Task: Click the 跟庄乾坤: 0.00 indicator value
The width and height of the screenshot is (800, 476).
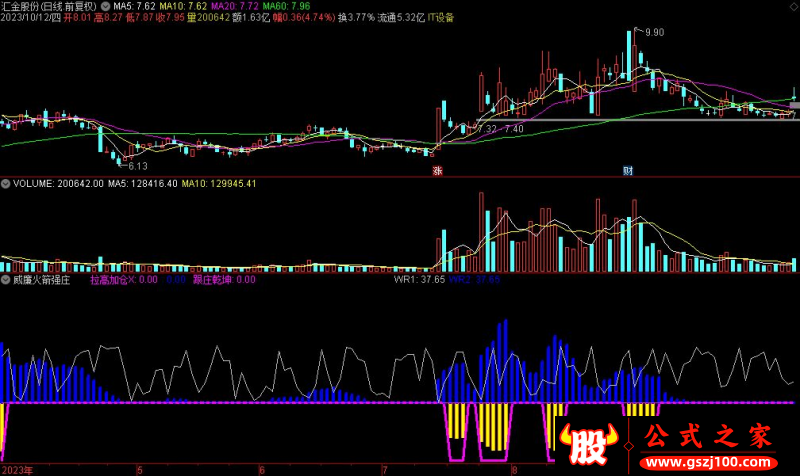Action: (x=224, y=280)
